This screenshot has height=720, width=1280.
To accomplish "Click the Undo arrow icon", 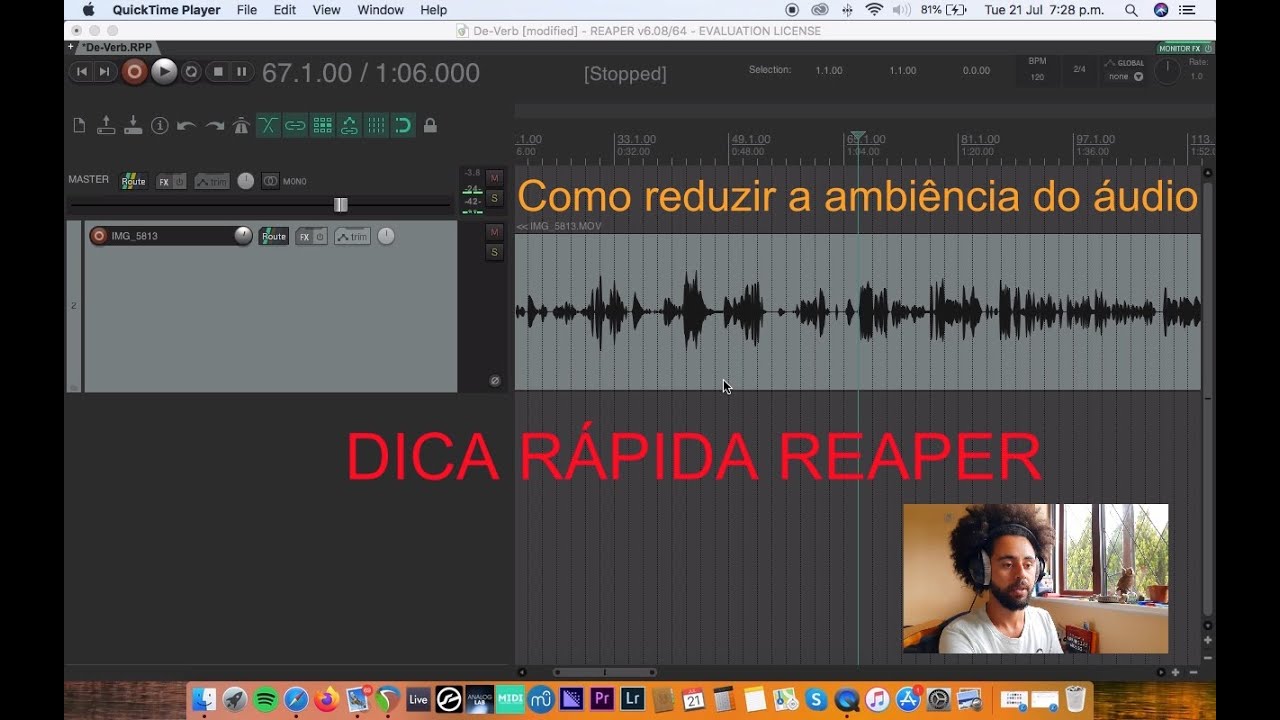I will pyautogui.click(x=186, y=125).
